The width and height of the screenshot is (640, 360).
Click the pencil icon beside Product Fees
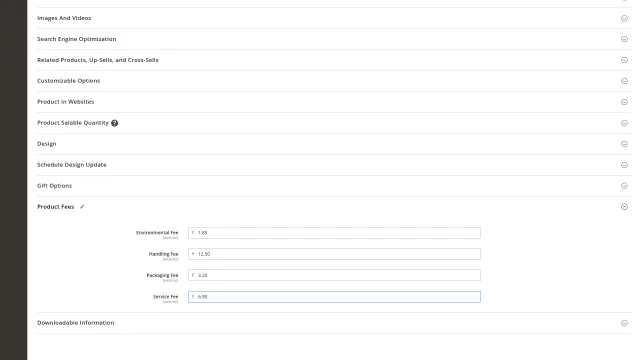pos(82,207)
